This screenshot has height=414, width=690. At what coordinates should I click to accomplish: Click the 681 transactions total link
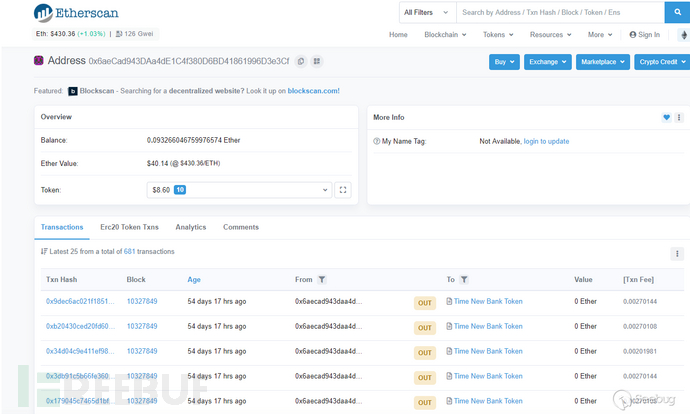[x=129, y=252]
